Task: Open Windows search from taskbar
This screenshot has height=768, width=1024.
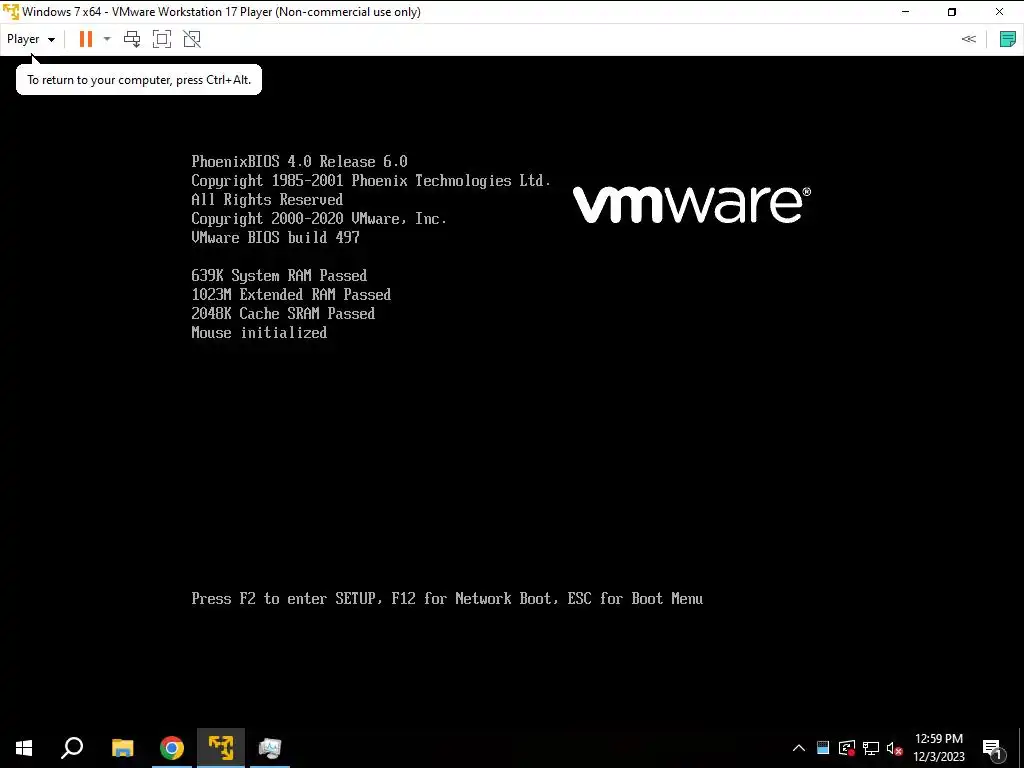Action: pyautogui.click(x=72, y=748)
